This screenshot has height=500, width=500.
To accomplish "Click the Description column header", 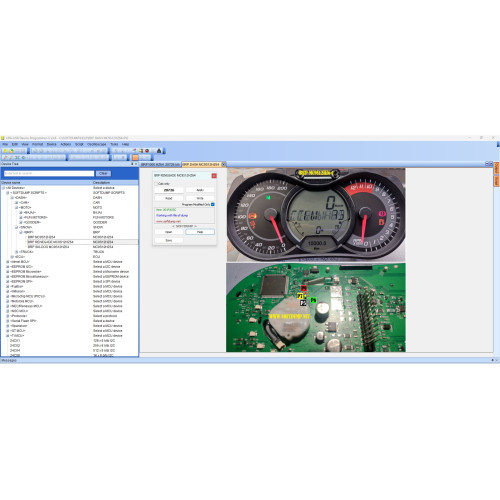I will point(115,183).
